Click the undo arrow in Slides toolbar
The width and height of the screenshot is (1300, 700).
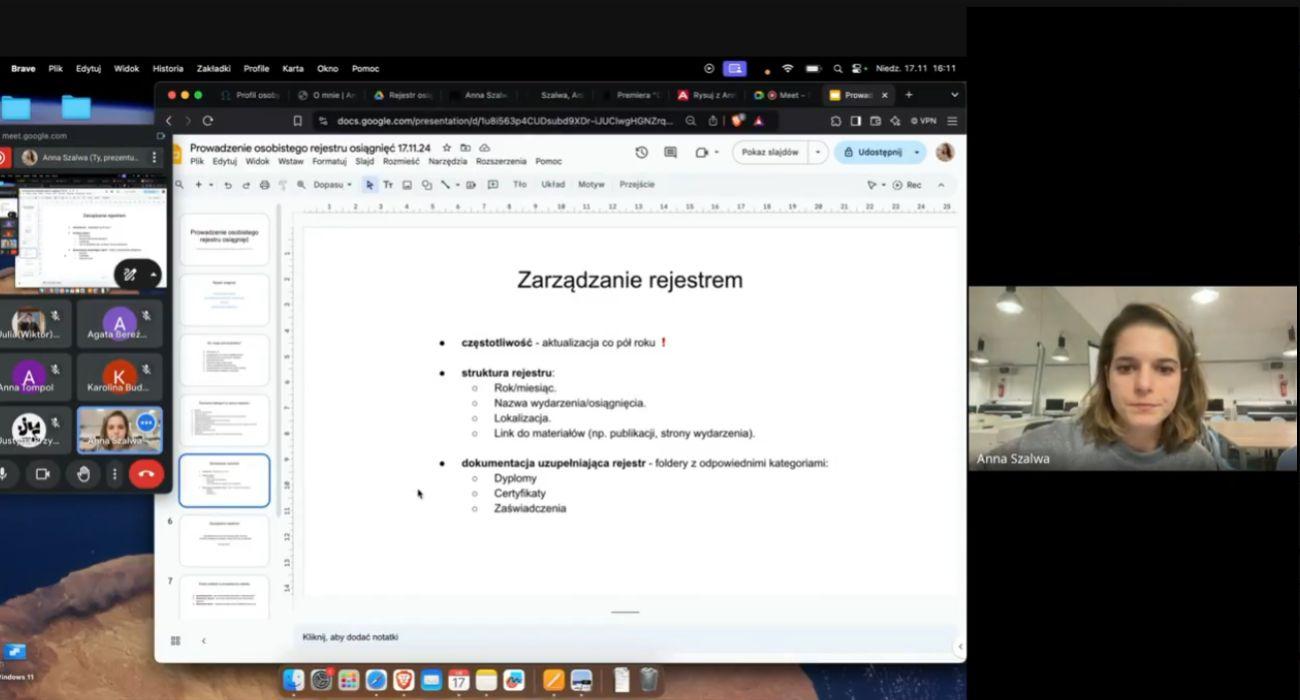tap(228, 185)
